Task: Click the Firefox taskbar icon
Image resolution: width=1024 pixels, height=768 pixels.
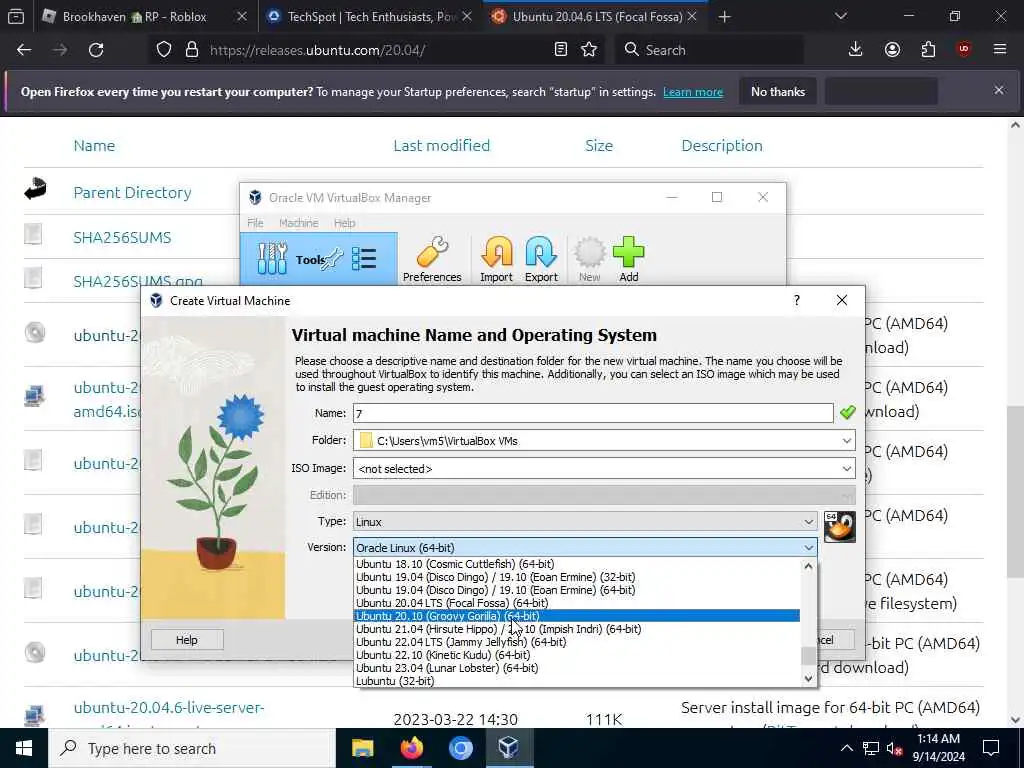Action: [411, 748]
